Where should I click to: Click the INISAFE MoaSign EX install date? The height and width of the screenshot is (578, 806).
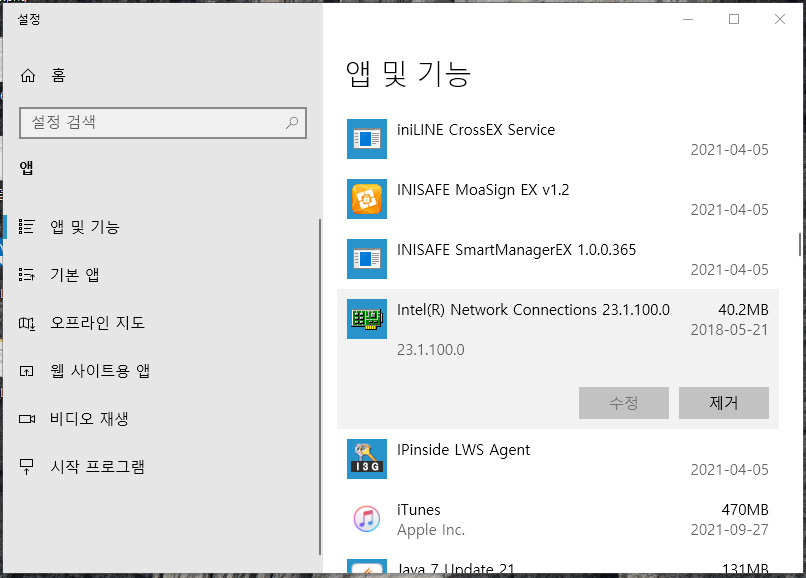(x=729, y=210)
